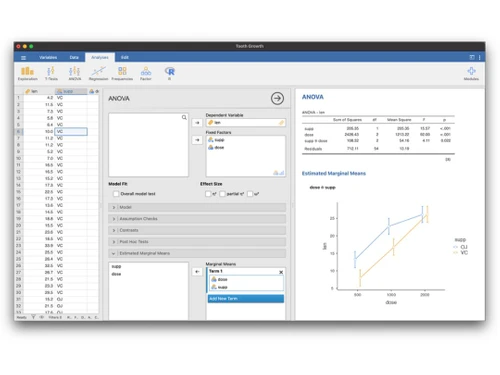Screen dimensions: 500x375
Task: Enable the partial η² checkbox
Action: coord(223,194)
